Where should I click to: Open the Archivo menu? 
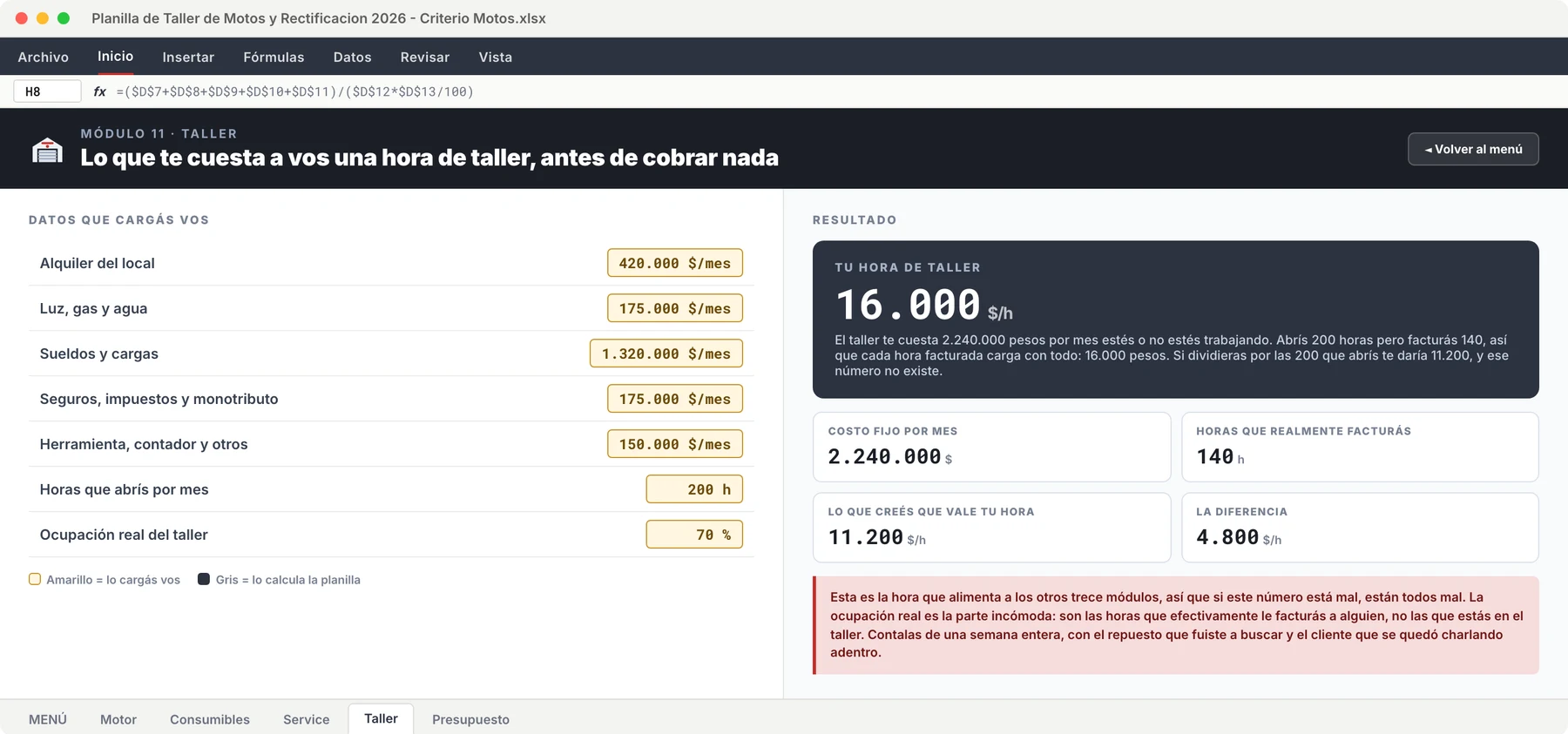pos(44,57)
